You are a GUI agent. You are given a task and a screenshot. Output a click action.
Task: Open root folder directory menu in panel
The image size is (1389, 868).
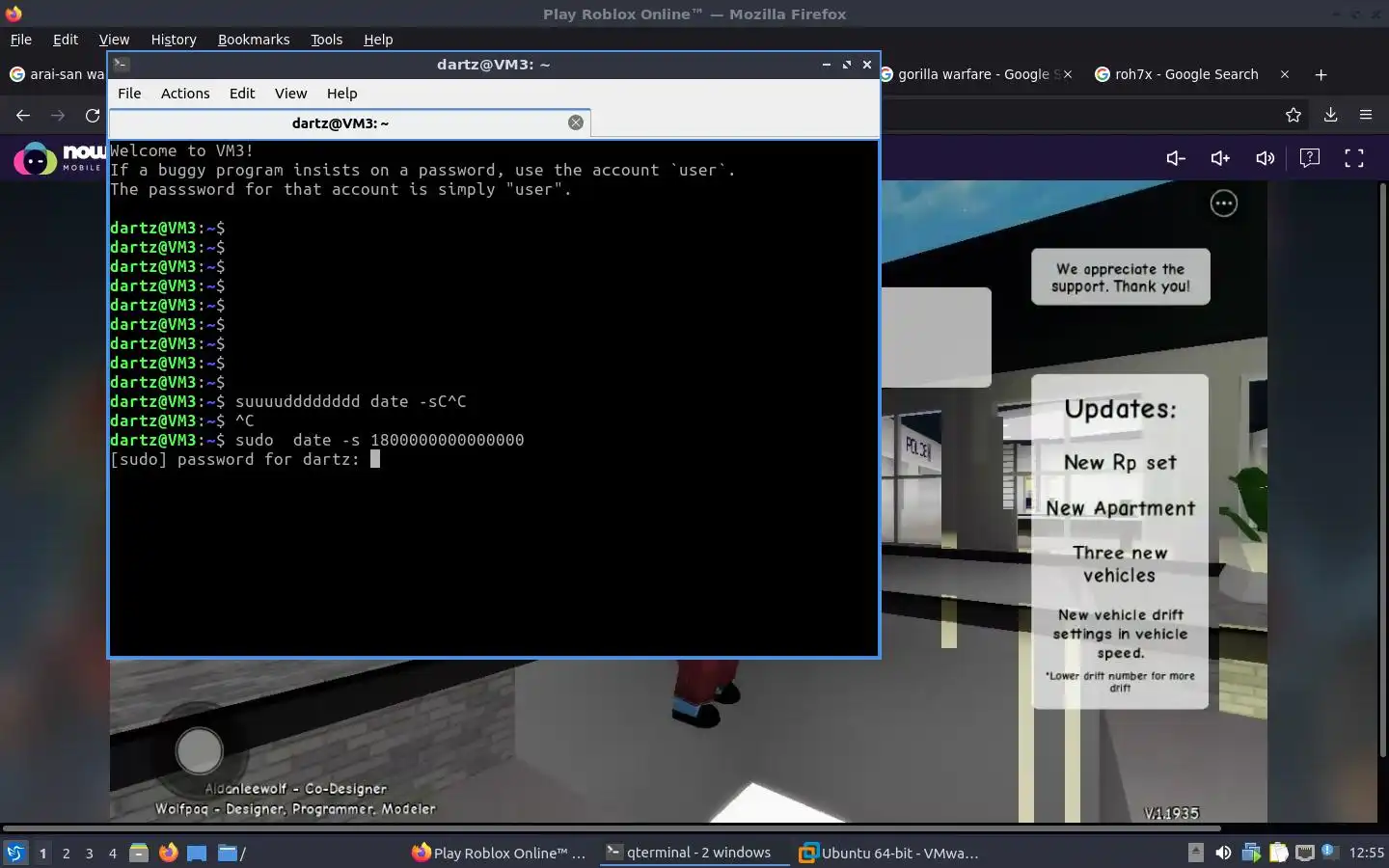(x=231, y=853)
